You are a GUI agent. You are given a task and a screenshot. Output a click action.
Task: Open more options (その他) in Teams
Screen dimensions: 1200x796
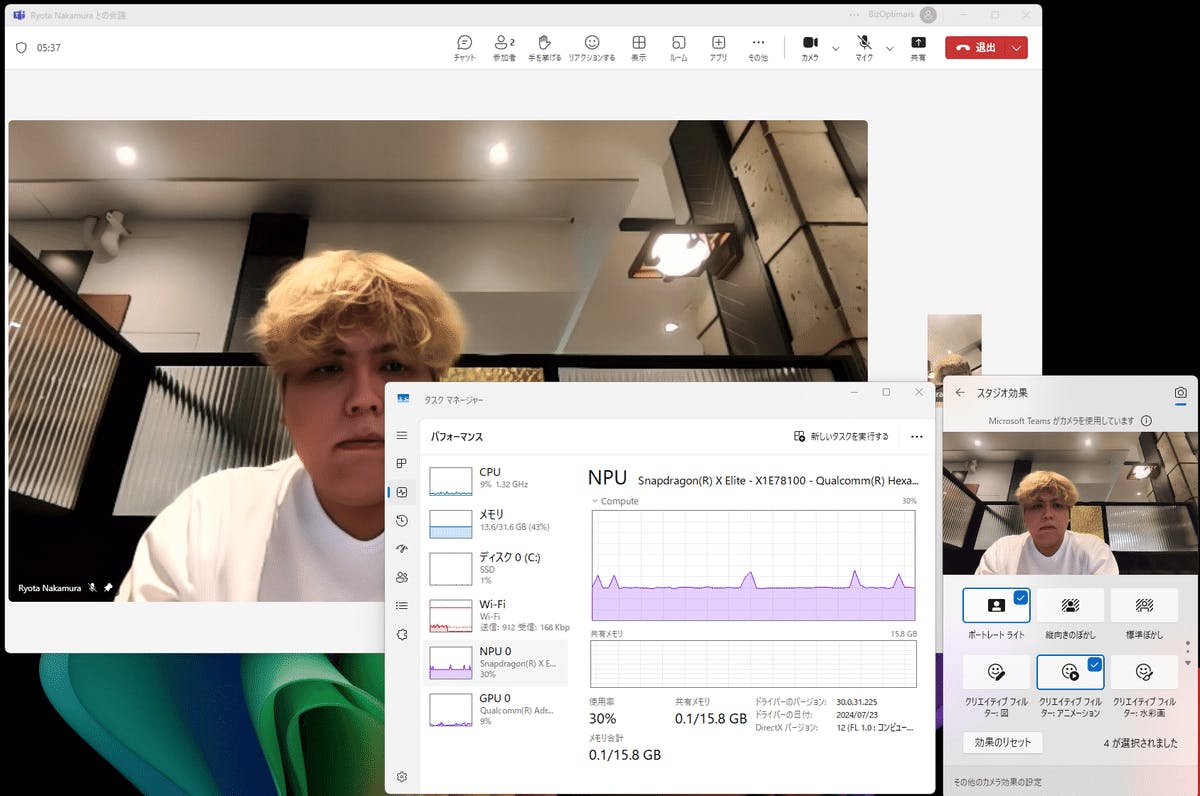758,48
